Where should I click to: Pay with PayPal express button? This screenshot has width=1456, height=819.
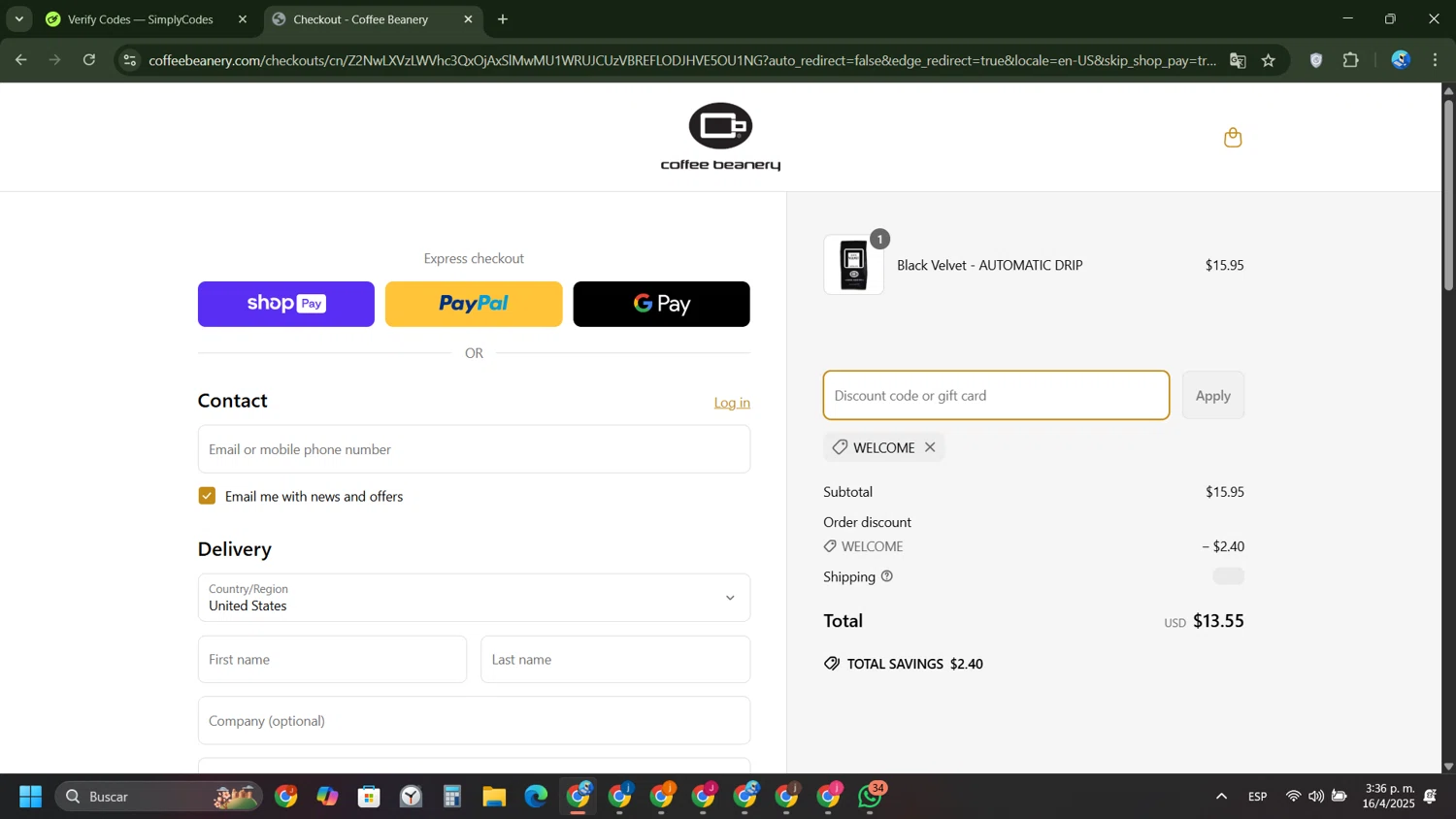pyautogui.click(x=474, y=304)
